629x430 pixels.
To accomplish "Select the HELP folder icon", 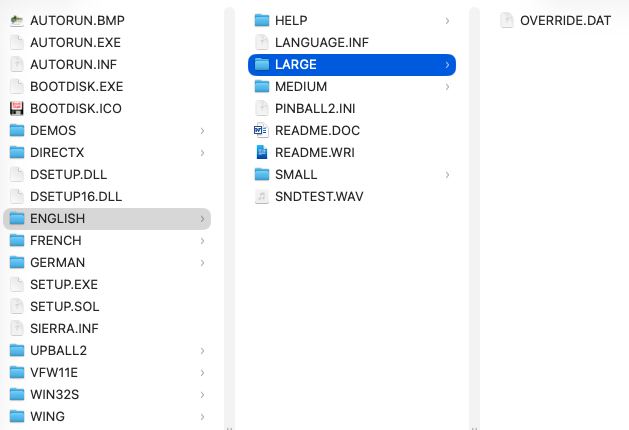I will (x=262, y=20).
